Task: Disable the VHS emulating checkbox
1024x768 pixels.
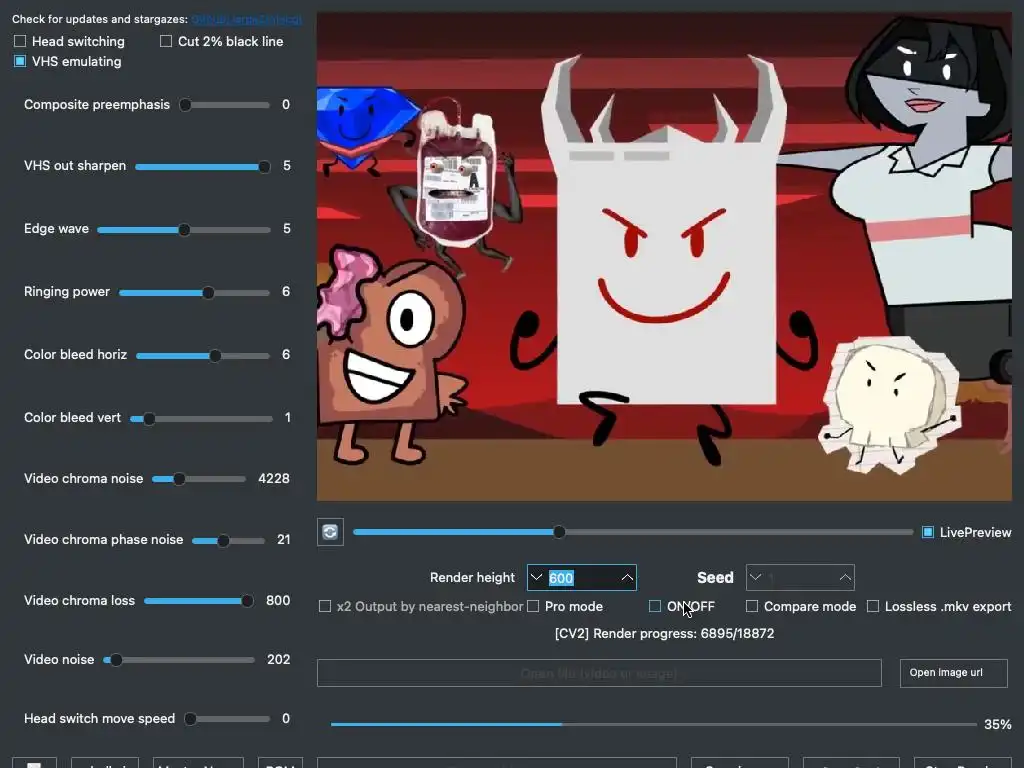Action: pyautogui.click(x=20, y=61)
